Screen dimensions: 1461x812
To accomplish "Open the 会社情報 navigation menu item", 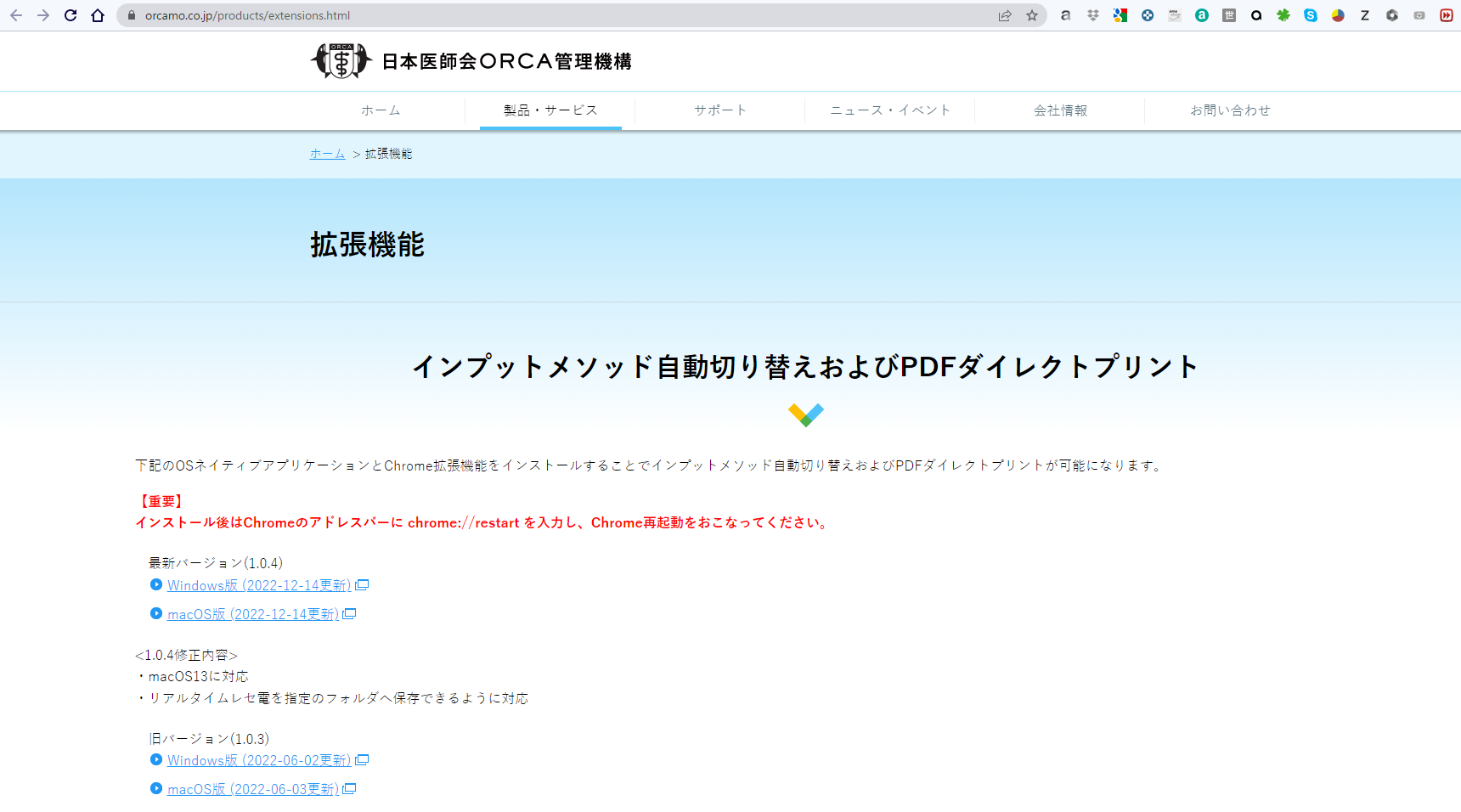I will pos(1060,110).
